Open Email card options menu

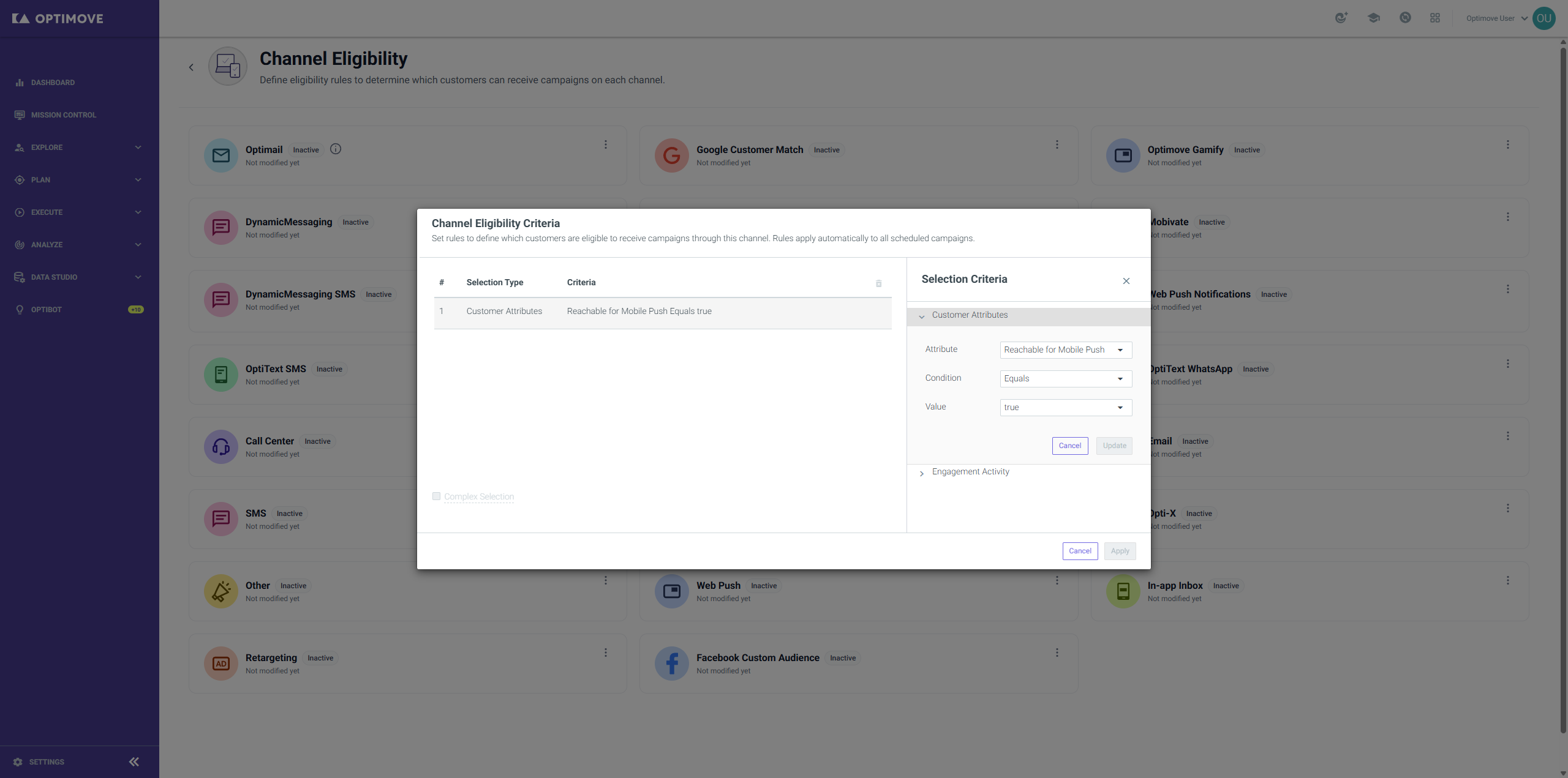[x=1508, y=436]
